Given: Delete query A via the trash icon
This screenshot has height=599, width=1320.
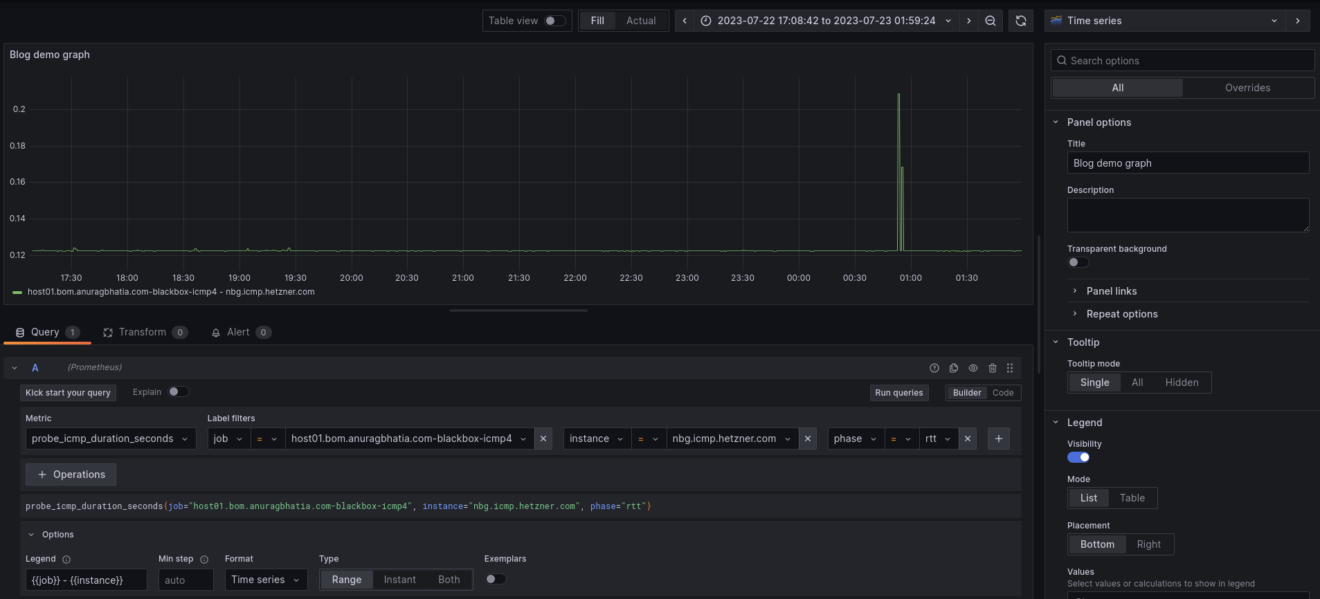Looking at the screenshot, I should (x=991, y=368).
